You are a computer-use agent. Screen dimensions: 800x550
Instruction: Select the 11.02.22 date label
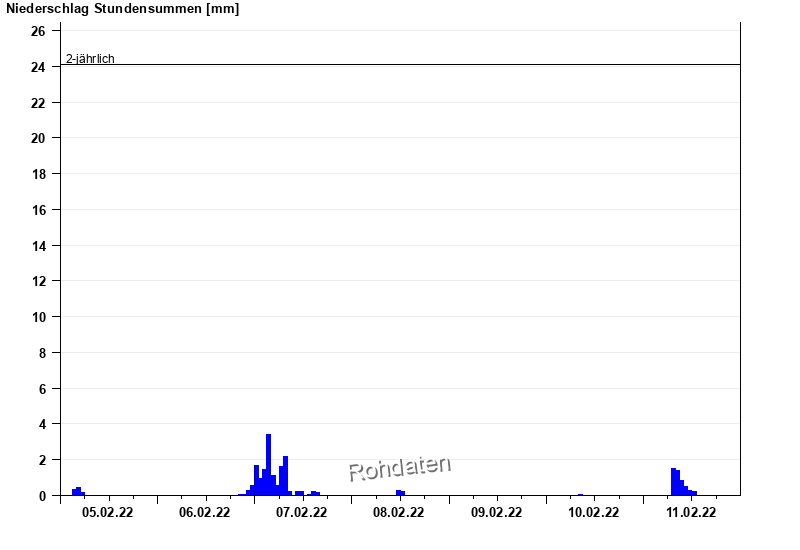tap(691, 513)
